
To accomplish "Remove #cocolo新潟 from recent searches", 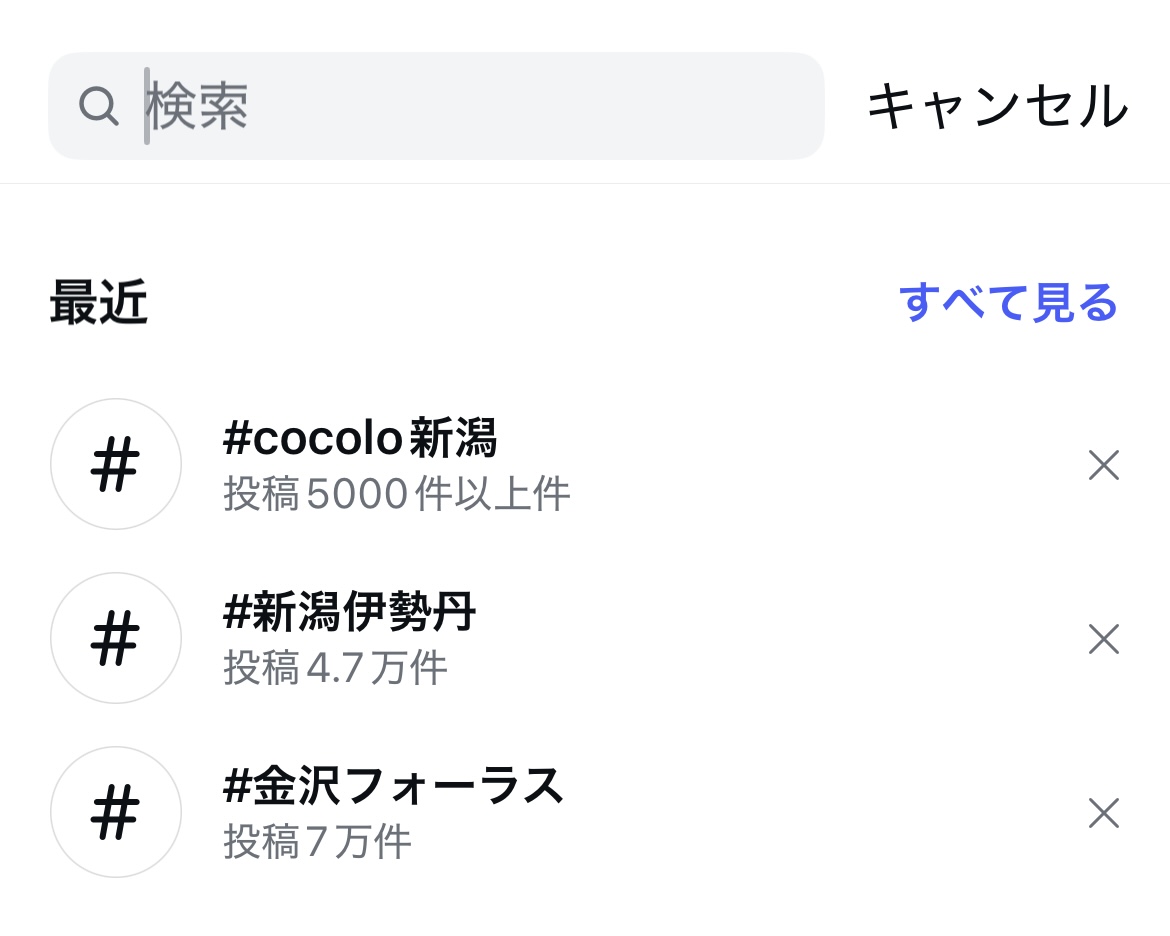I will [1103, 465].
